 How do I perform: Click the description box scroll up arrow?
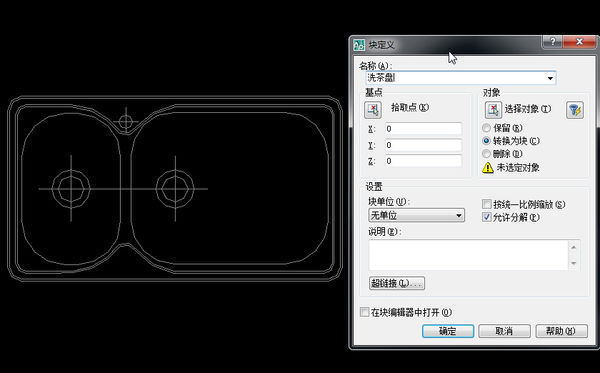point(574,247)
